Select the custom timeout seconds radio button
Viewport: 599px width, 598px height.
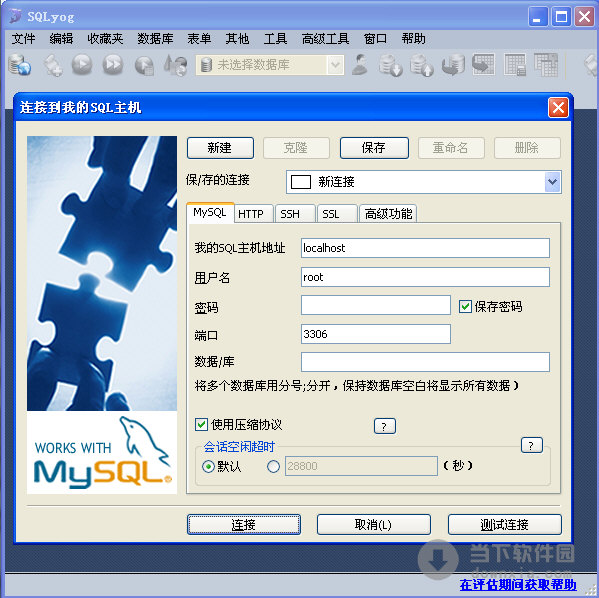pyautogui.click(x=274, y=467)
